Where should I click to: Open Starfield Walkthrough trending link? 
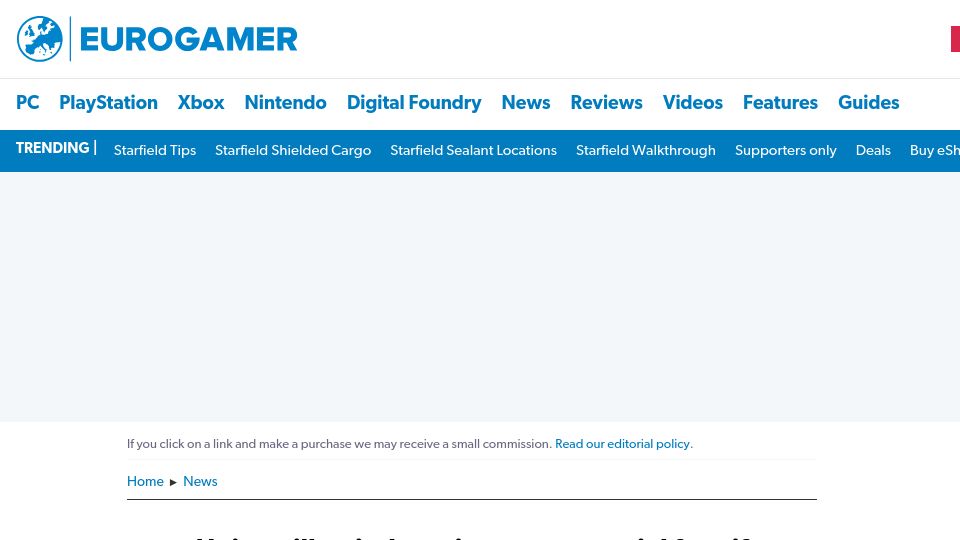645,151
